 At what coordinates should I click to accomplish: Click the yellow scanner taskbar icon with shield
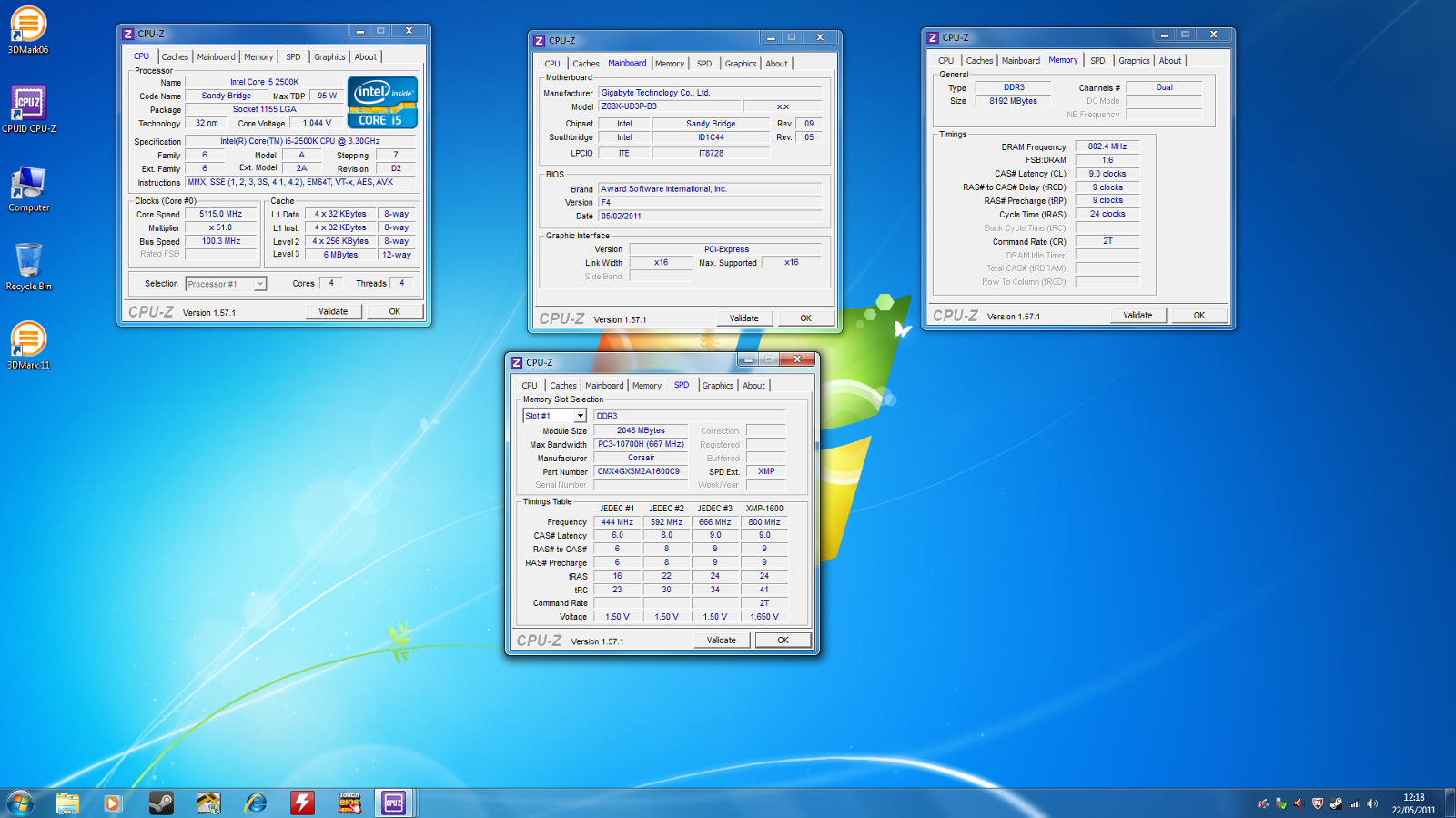click(x=208, y=803)
